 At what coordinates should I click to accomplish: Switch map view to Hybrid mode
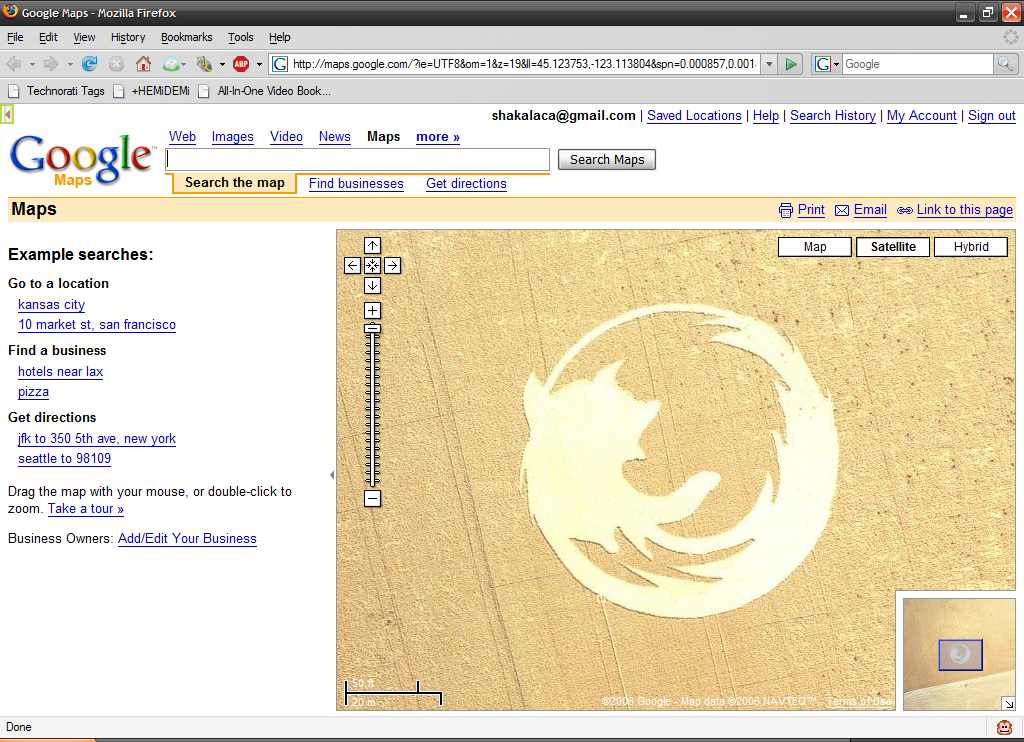pyautogui.click(x=970, y=247)
